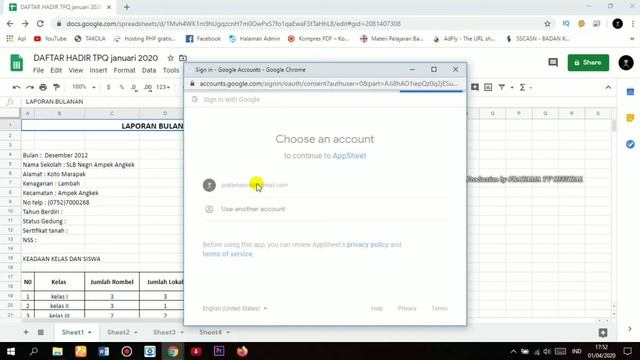Open the all sheets list icon
The image size is (640, 360).
(41, 332)
